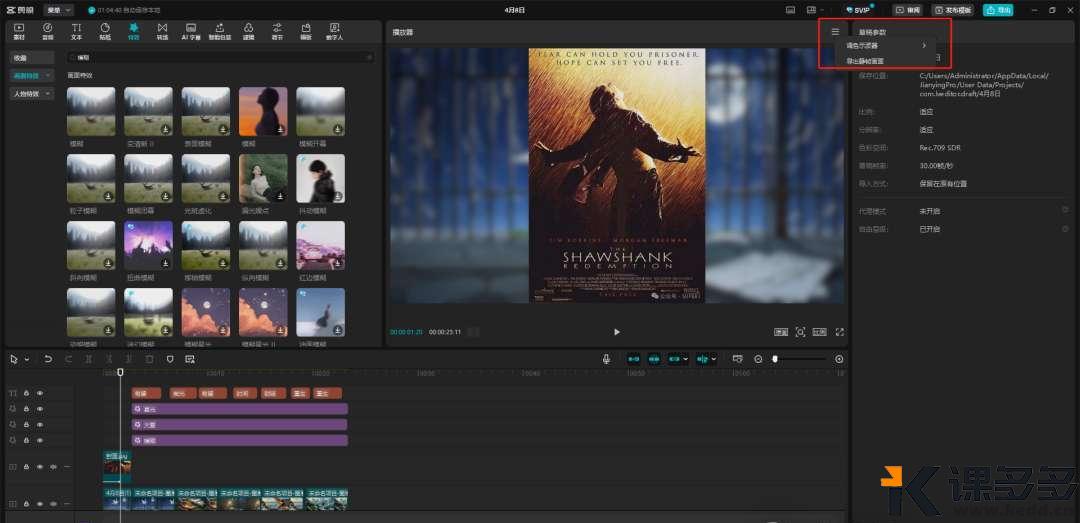The image size is (1080, 523).
Task: Click the redo arrow in timeline toolbar
Action: [68, 359]
